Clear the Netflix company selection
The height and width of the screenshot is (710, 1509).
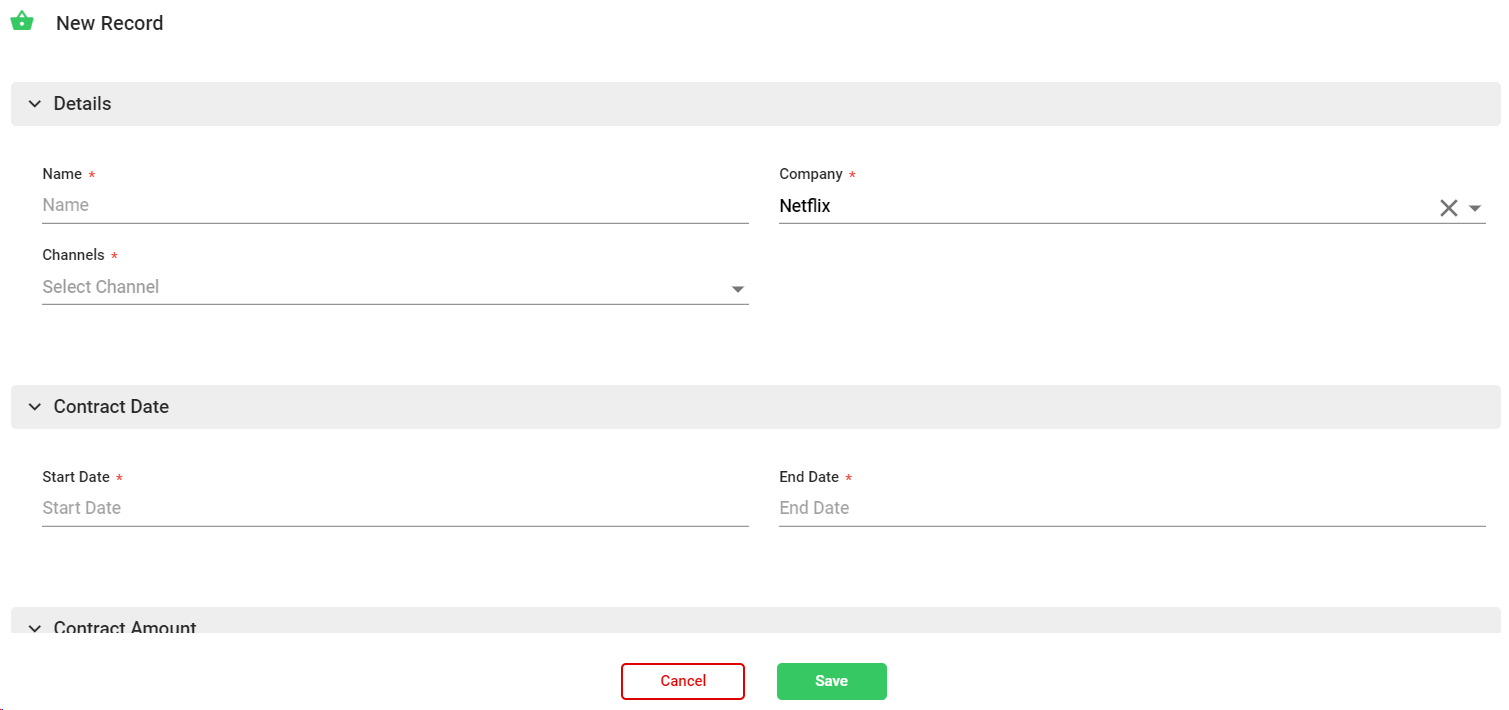(1448, 208)
